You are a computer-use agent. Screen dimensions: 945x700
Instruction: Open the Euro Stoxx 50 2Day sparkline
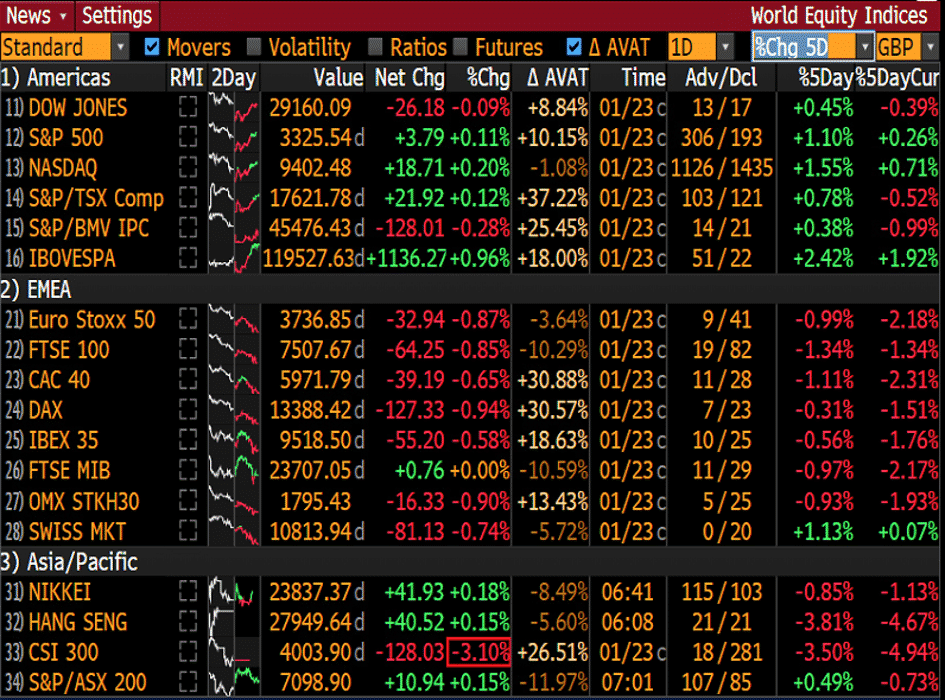[x=234, y=320]
